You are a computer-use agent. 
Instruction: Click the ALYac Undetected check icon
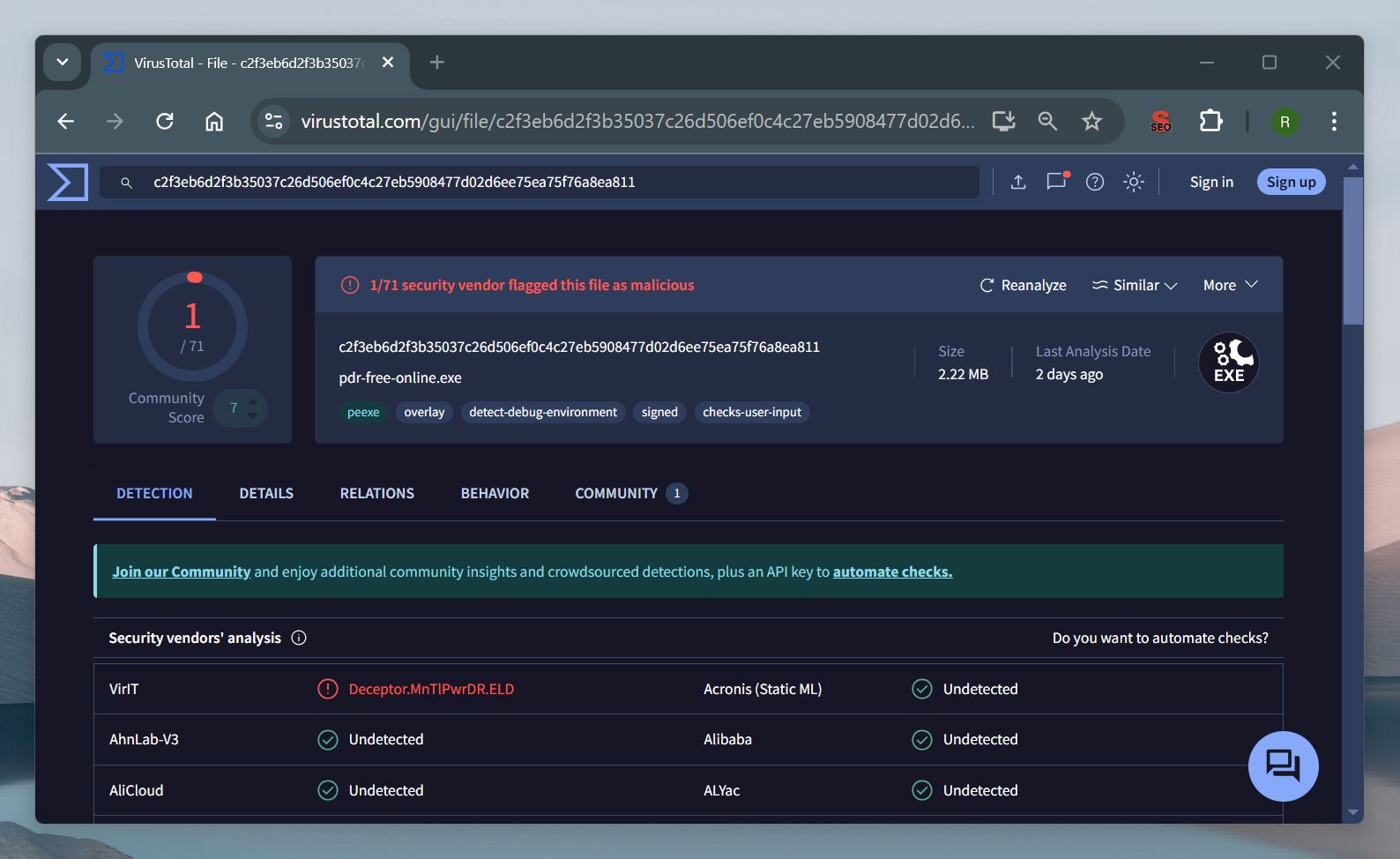922,790
